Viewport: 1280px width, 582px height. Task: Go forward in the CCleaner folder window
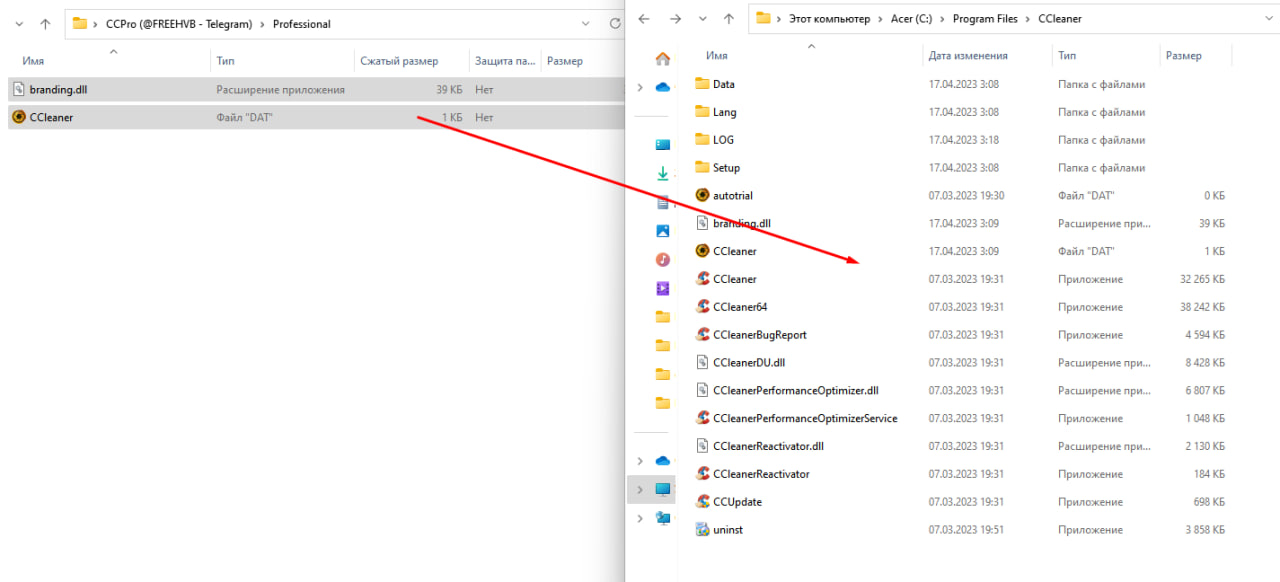676,19
